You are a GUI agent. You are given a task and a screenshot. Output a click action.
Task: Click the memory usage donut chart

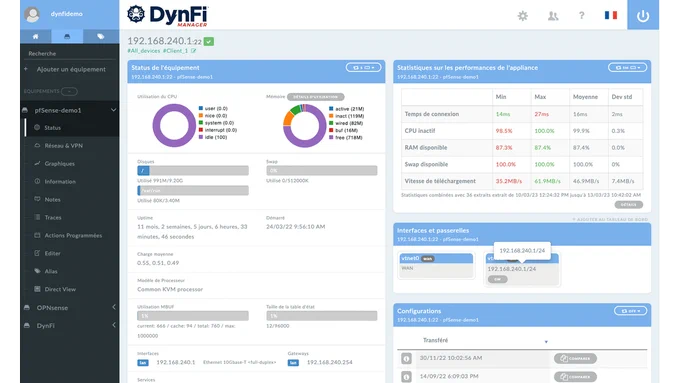click(x=304, y=126)
